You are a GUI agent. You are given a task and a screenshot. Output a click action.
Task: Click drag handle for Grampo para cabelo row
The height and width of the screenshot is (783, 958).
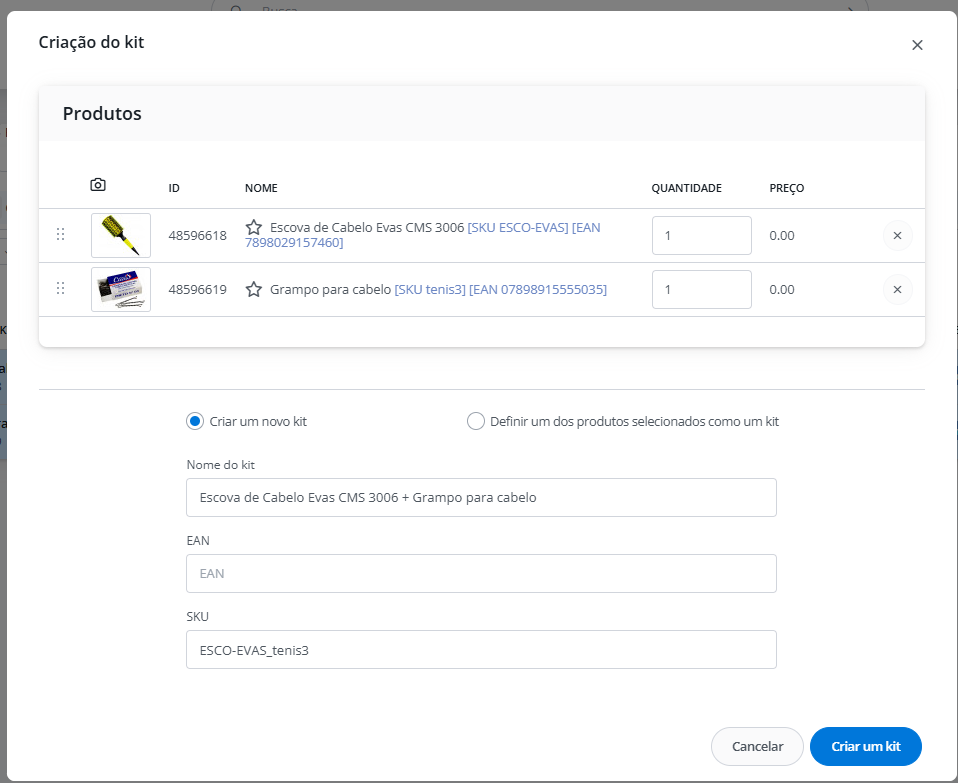(60, 288)
